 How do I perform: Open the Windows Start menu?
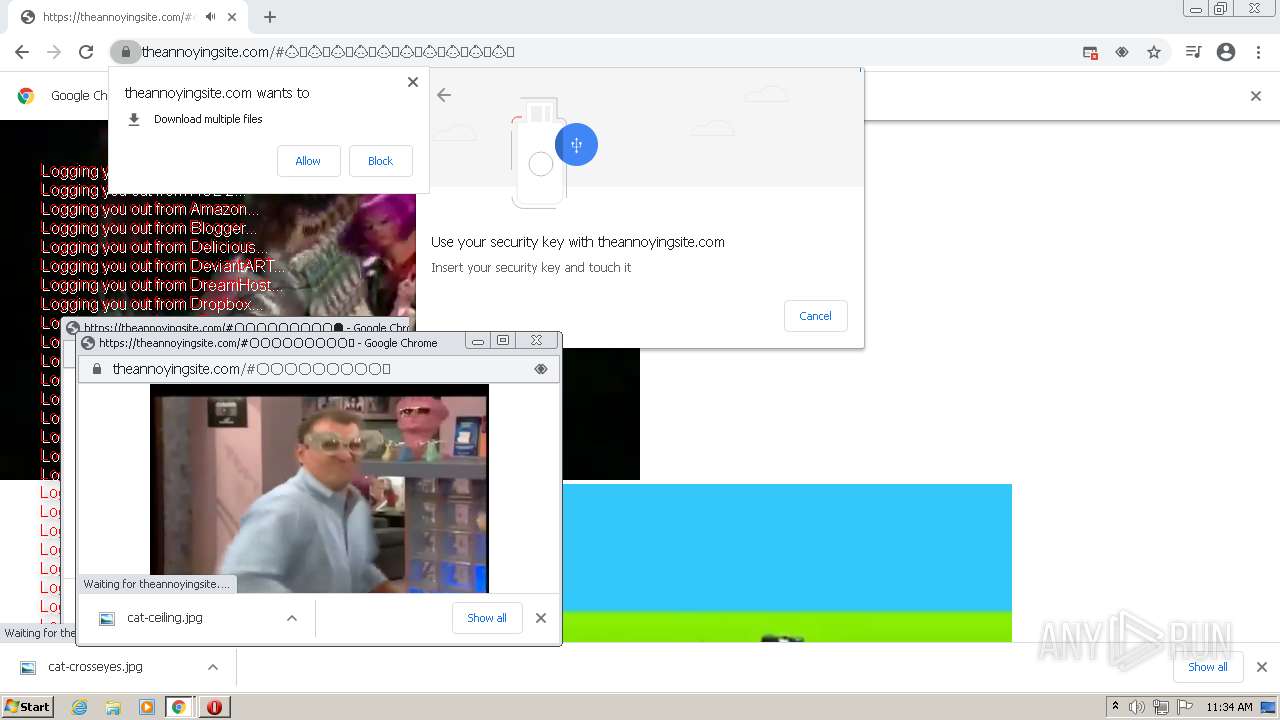(x=27, y=707)
